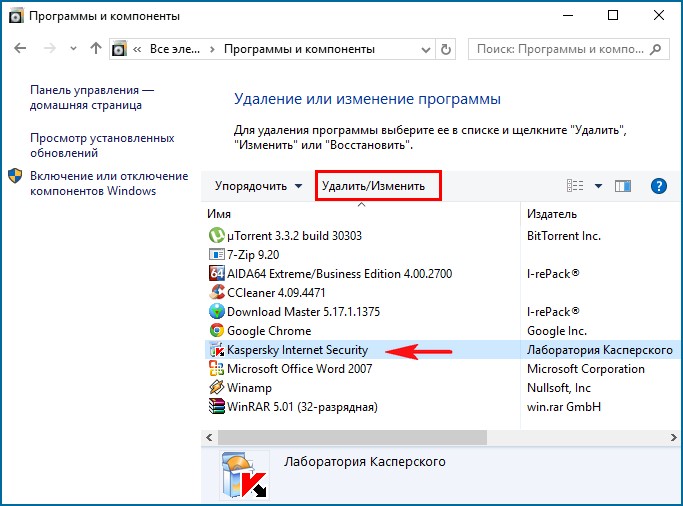
Task: Click publisher win.rar GmbH cell
Action: click(x=564, y=407)
